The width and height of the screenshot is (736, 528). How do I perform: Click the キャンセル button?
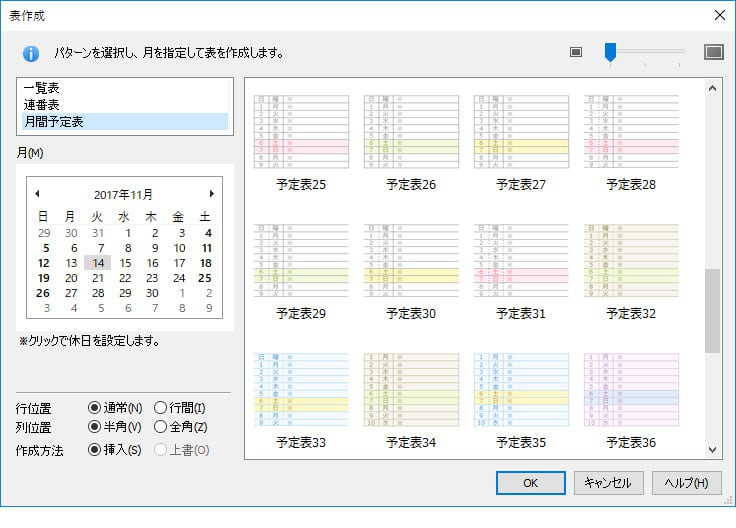click(608, 483)
